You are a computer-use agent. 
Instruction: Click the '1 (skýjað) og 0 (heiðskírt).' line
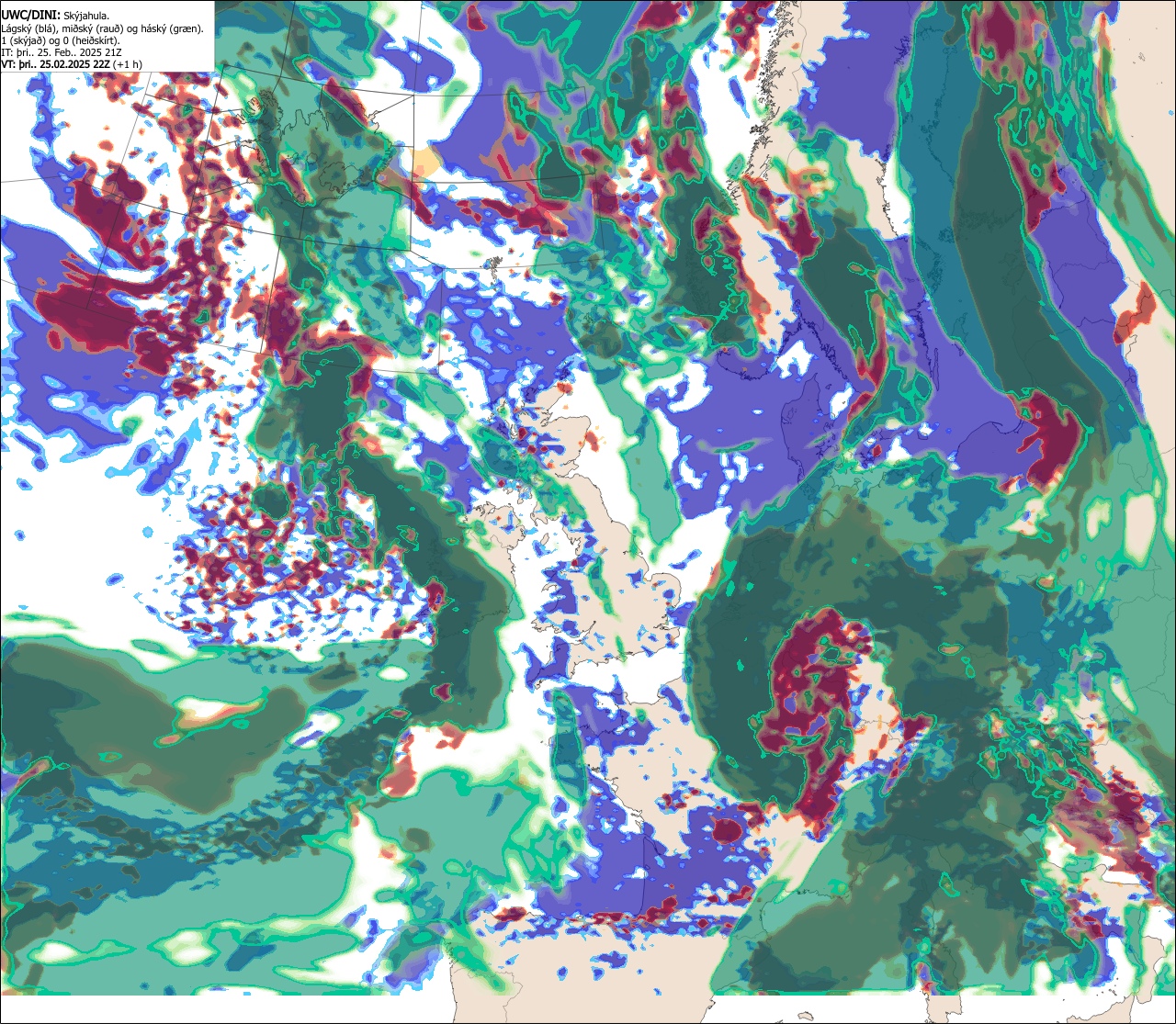[61, 40]
